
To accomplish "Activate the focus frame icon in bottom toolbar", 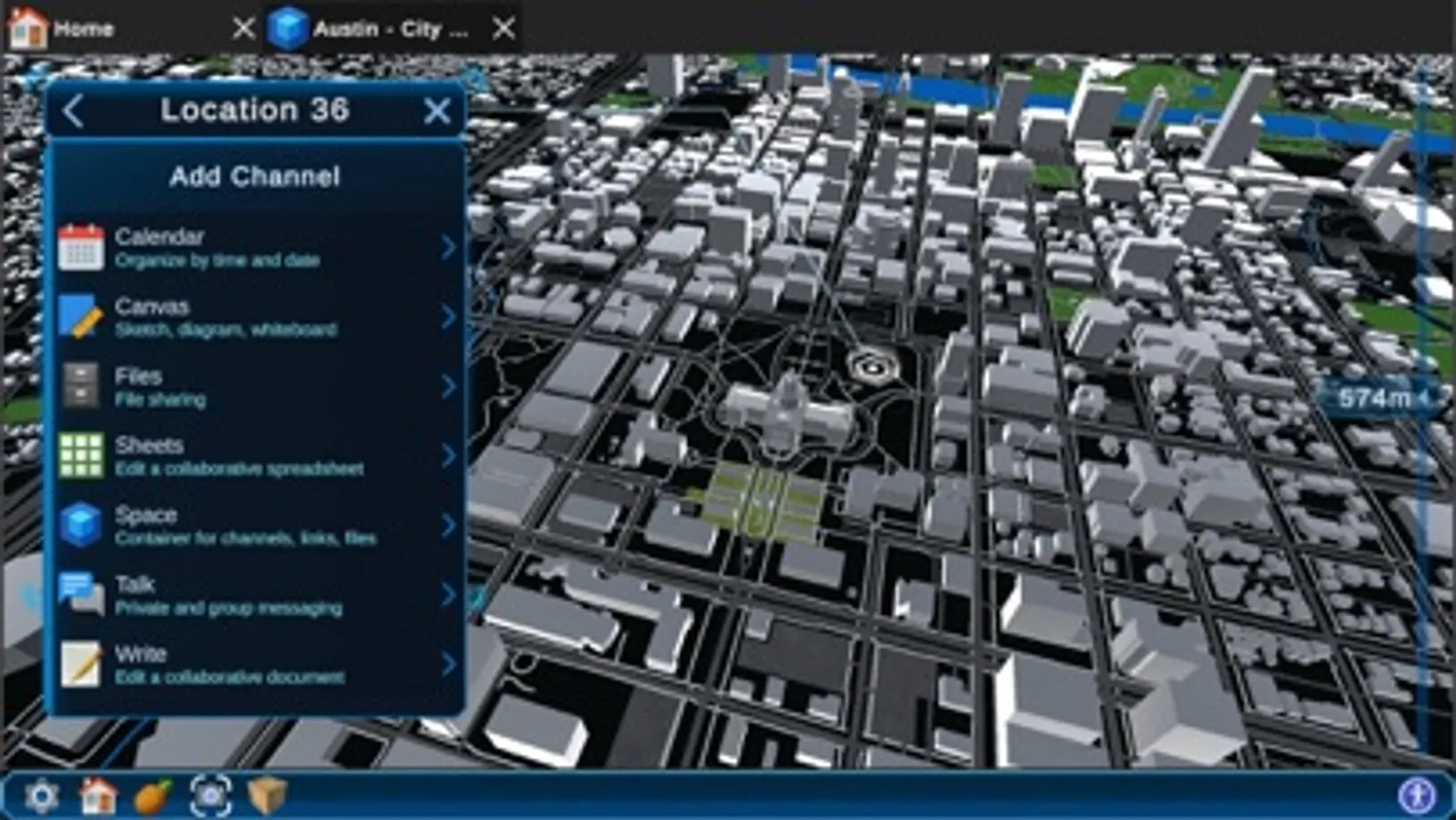I will click(210, 796).
